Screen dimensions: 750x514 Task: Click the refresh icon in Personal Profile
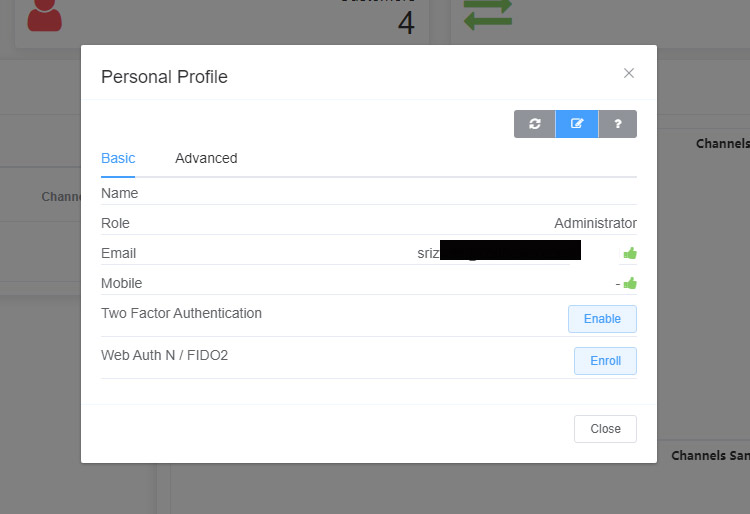(535, 124)
